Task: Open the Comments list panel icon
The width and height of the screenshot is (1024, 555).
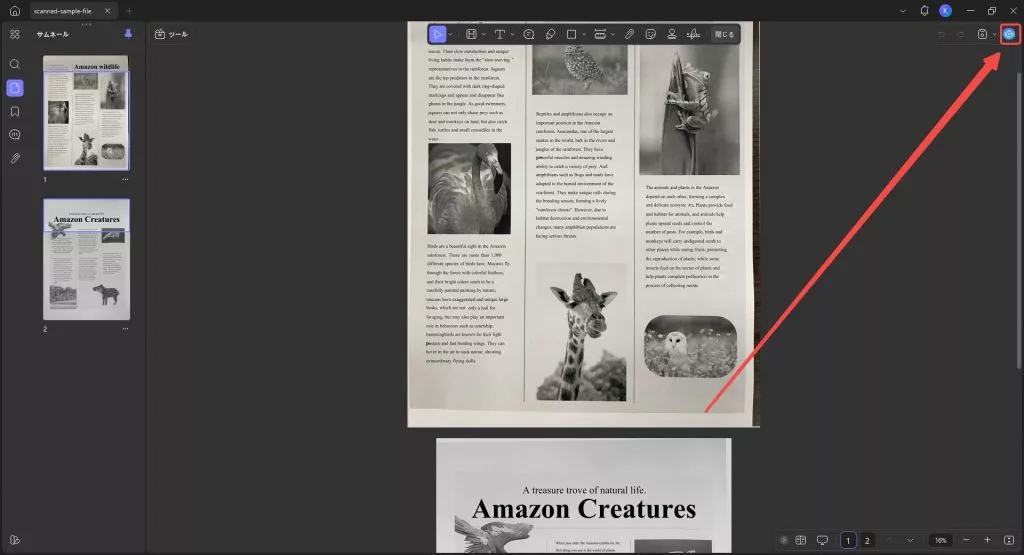Action: click(x=14, y=135)
